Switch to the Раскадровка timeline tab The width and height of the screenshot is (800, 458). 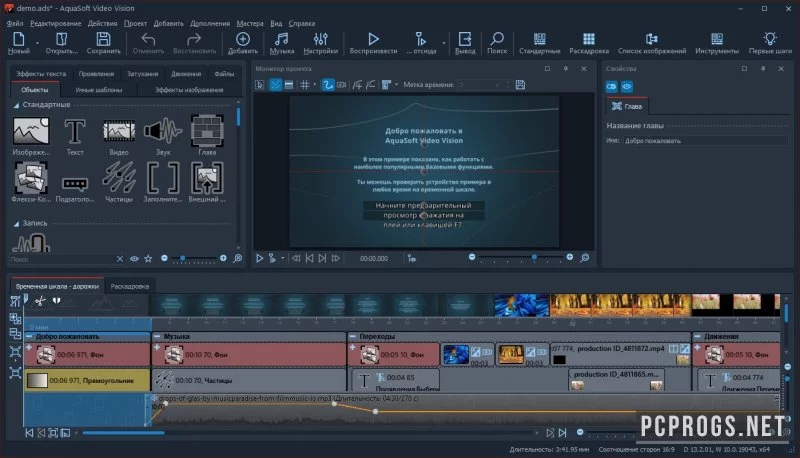pos(130,287)
